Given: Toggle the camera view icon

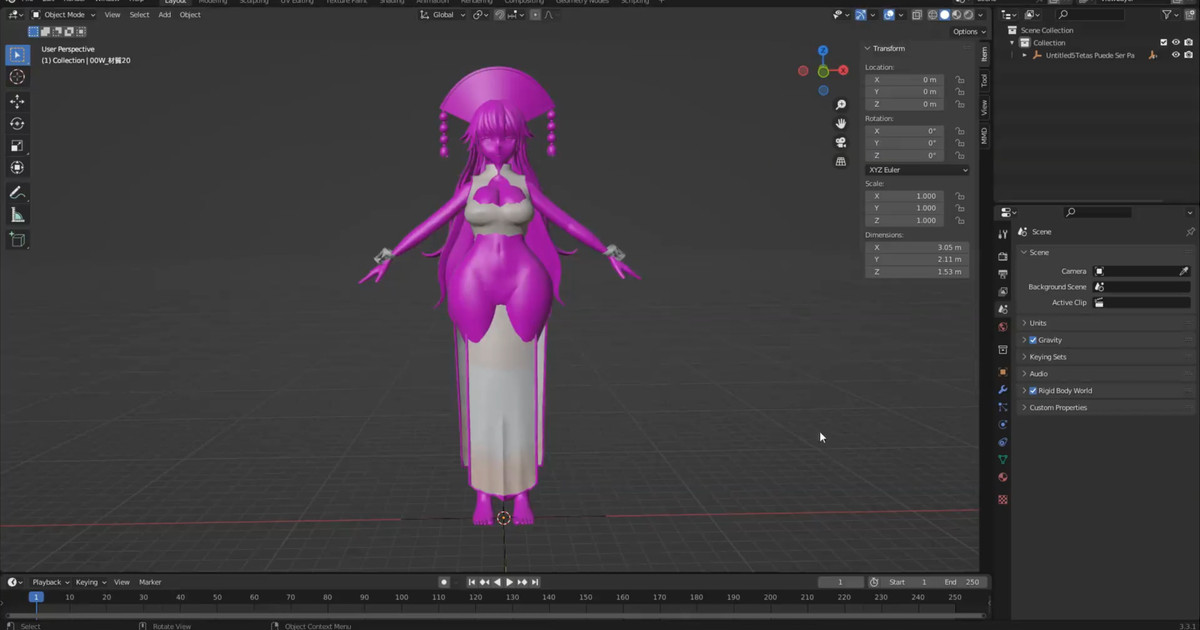Looking at the screenshot, I should [841, 142].
